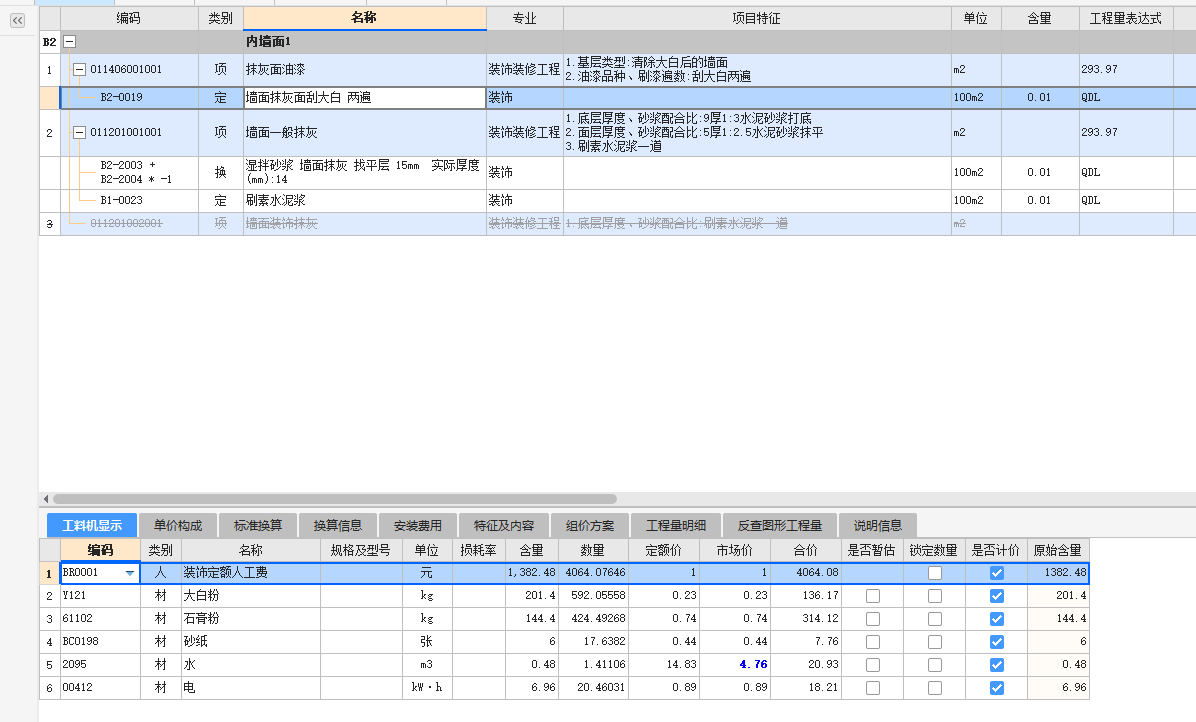Click the 原始含量 column header
1196x722 pixels.
coord(1057,550)
